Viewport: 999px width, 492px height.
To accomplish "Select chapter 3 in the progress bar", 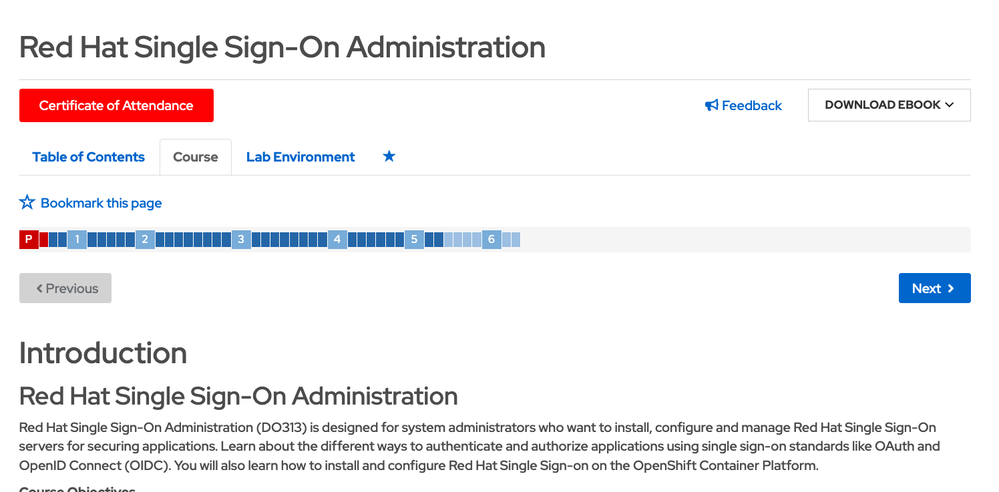I will [x=241, y=239].
